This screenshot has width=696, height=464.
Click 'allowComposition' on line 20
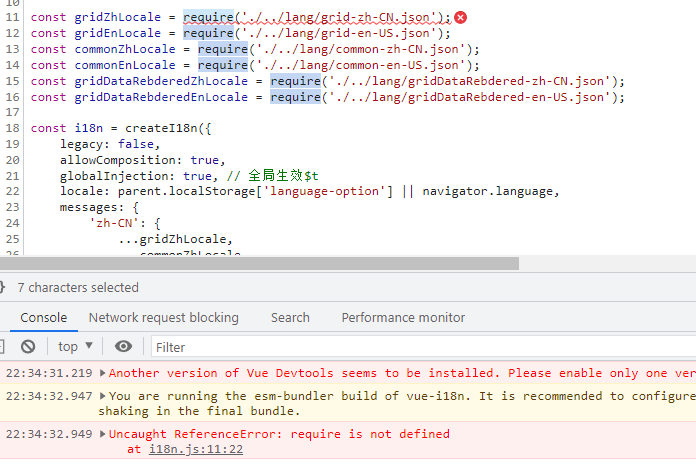[x=118, y=160]
